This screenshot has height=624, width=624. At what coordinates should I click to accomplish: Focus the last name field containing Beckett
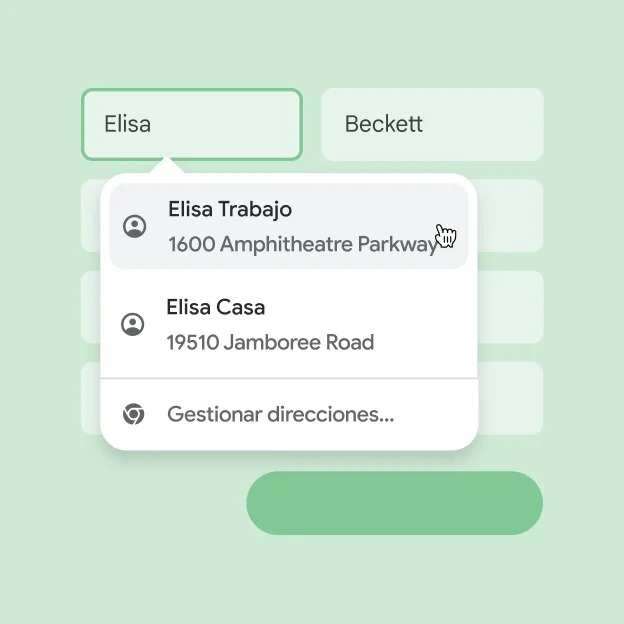point(432,124)
